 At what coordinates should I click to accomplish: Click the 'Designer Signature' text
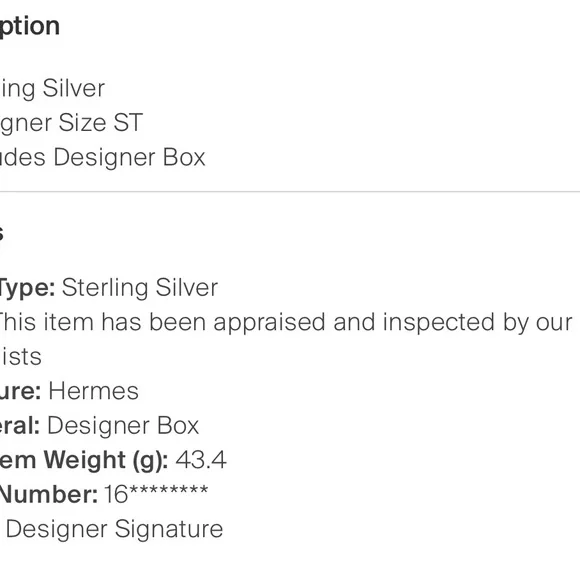[115, 529]
